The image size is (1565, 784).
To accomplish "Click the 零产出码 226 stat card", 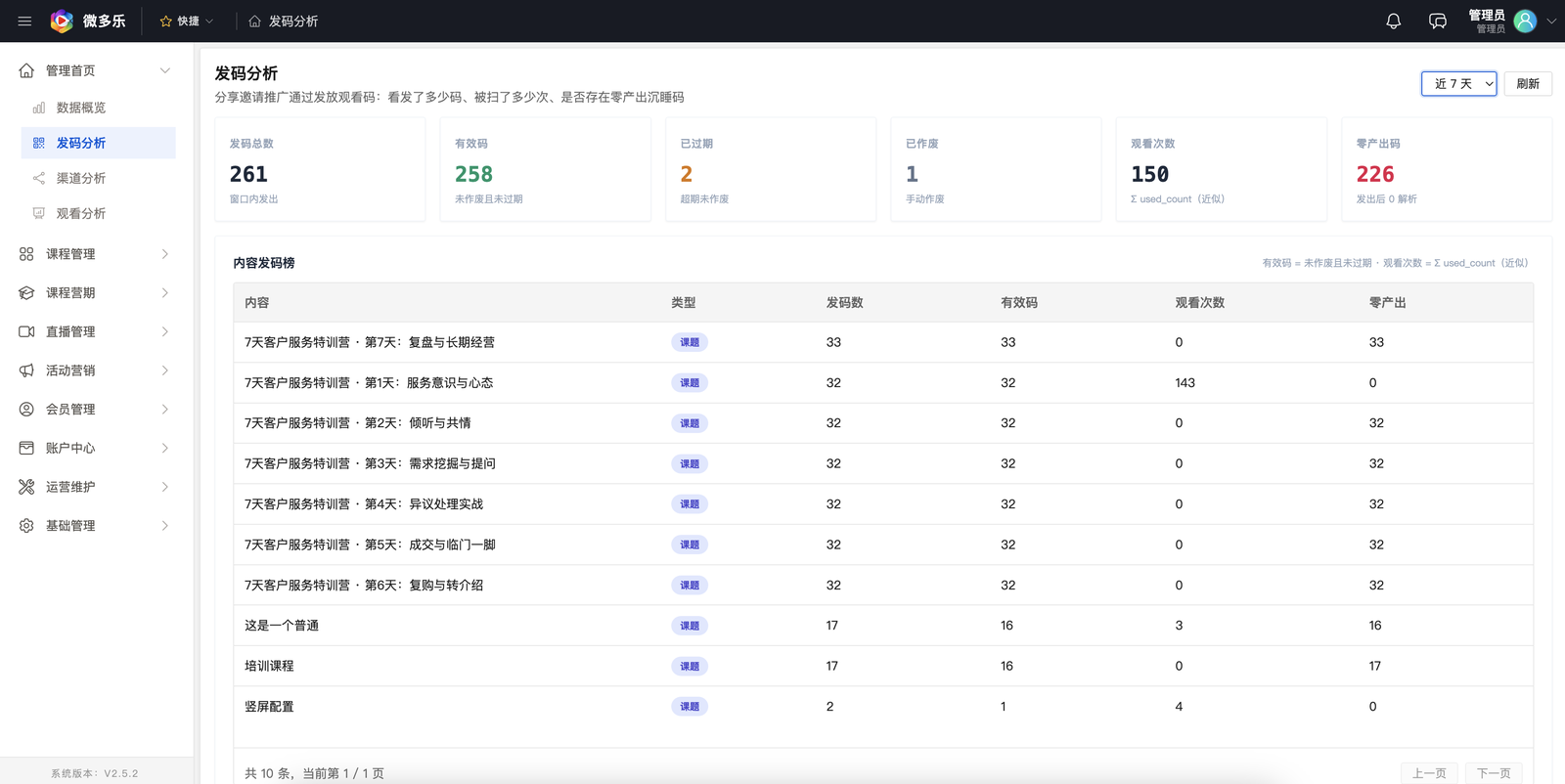I will pyautogui.click(x=1447, y=169).
